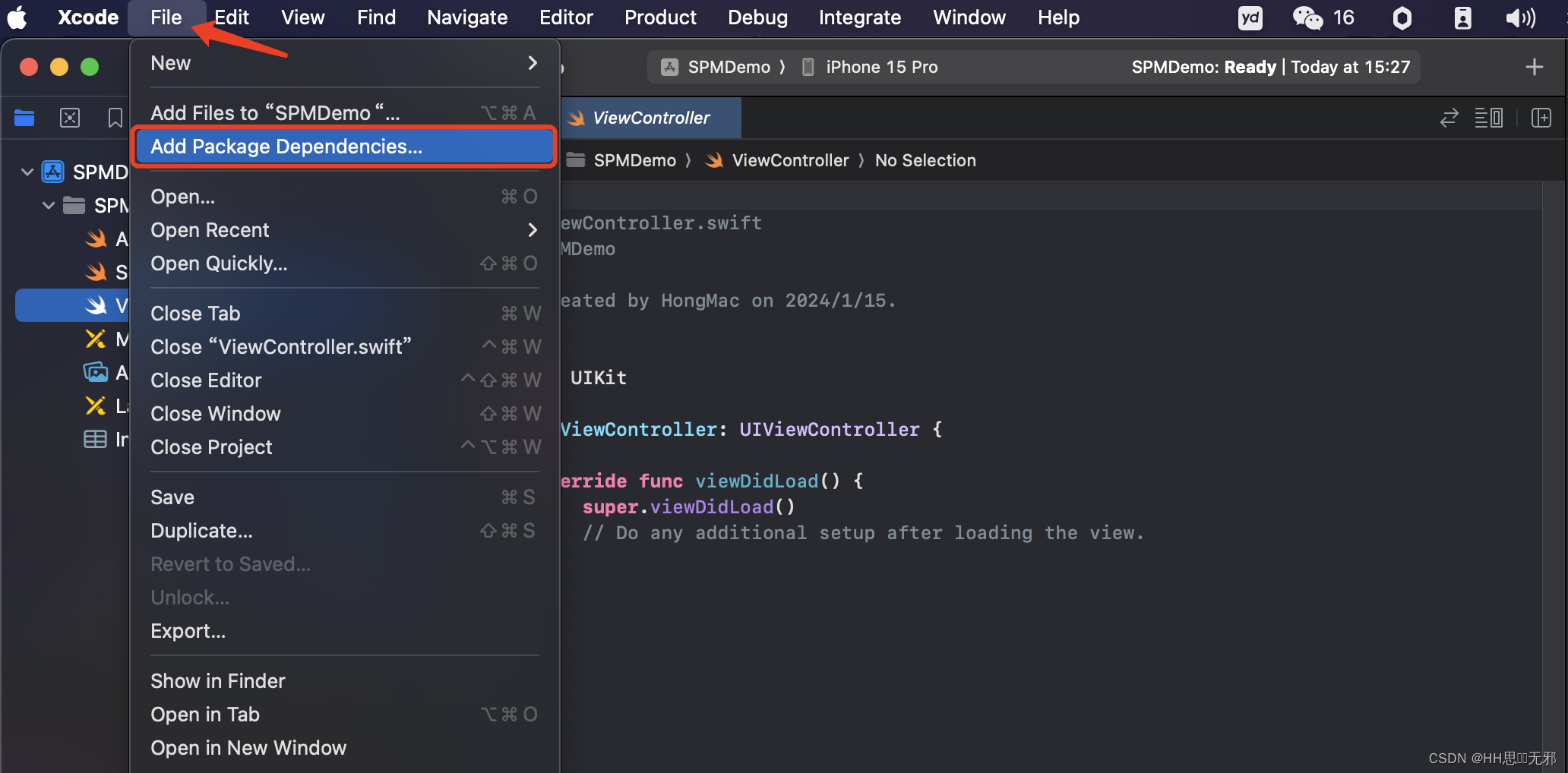The height and width of the screenshot is (773, 1568).
Task: Open the Help menu
Action: pyautogui.click(x=1058, y=17)
